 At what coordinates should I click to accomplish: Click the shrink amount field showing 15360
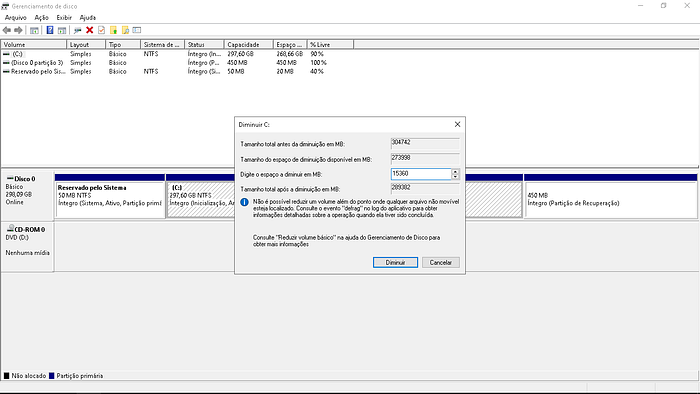tap(421, 174)
